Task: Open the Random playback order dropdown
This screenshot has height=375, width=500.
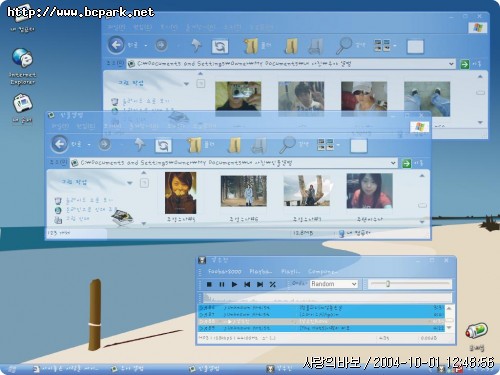Action: [334, 284]
